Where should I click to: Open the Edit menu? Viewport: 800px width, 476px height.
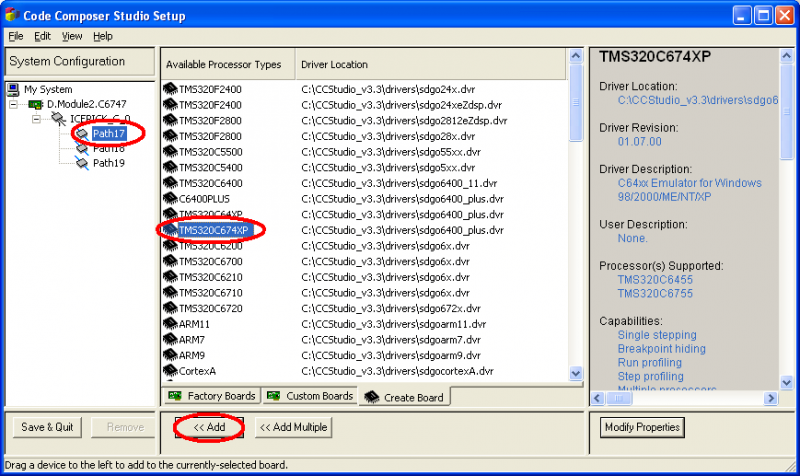(42, 36)
